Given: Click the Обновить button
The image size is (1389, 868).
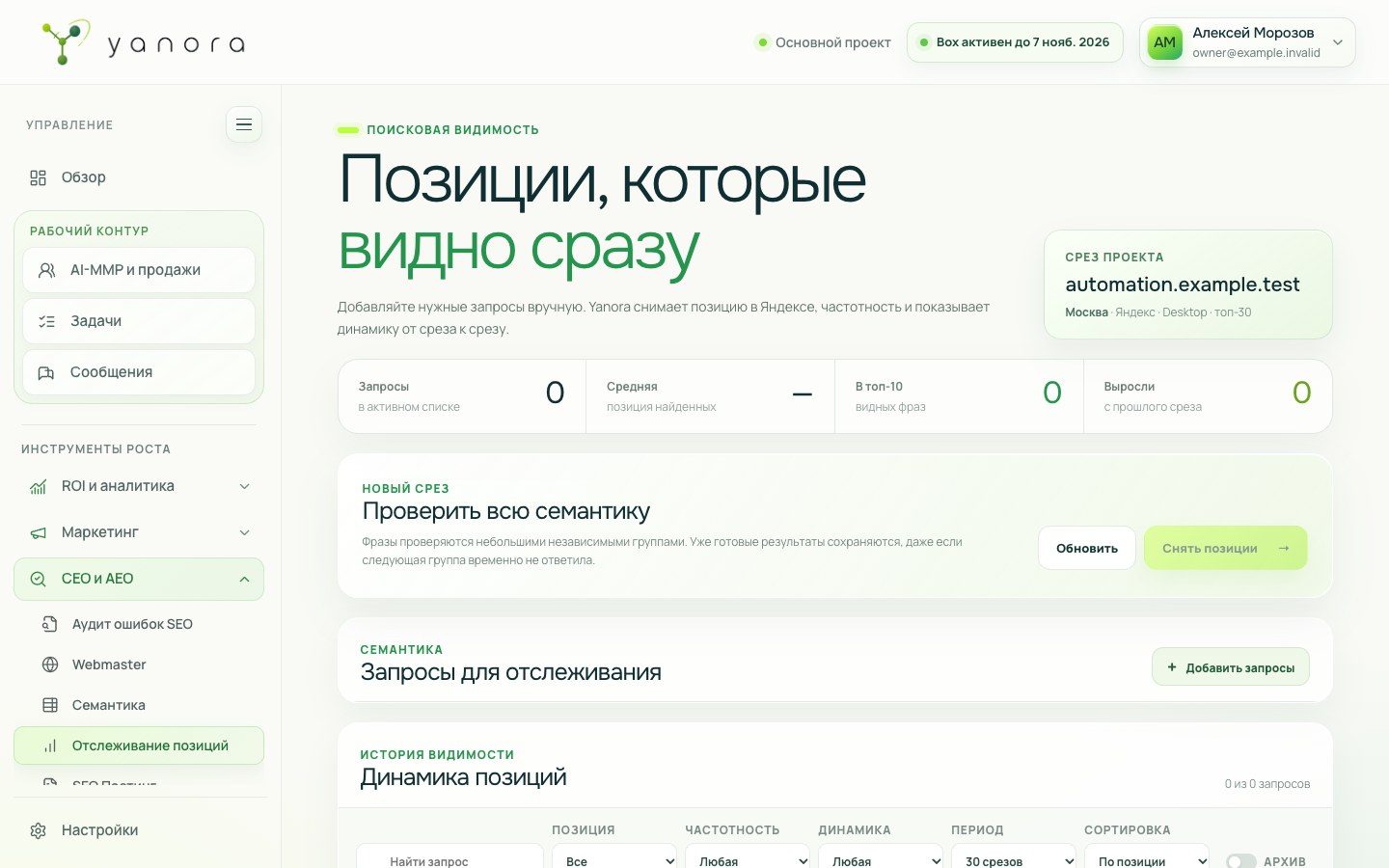Looking at the screenshot, I should coord(1087,548).
